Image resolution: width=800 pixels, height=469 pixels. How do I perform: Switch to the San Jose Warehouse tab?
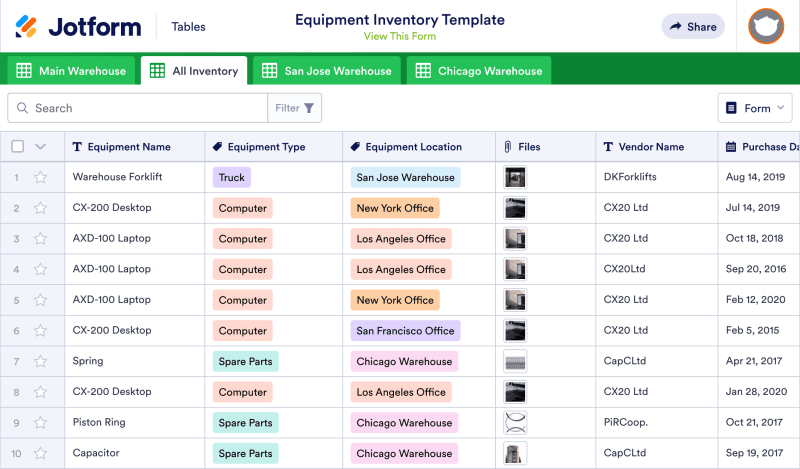pos(326,71)
